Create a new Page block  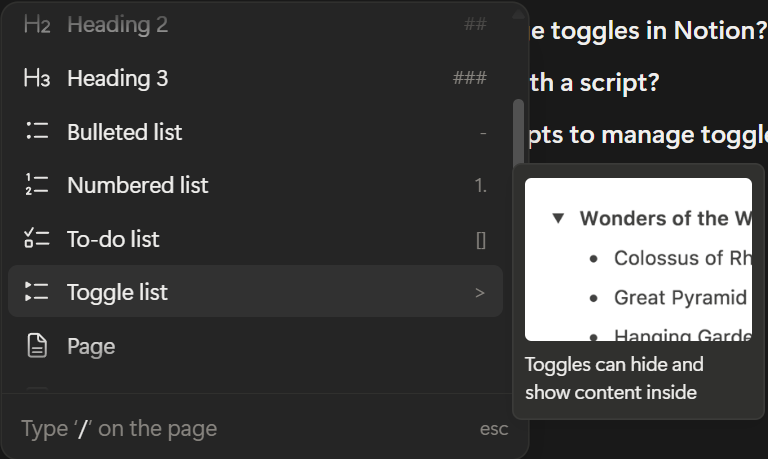point(91,346)
